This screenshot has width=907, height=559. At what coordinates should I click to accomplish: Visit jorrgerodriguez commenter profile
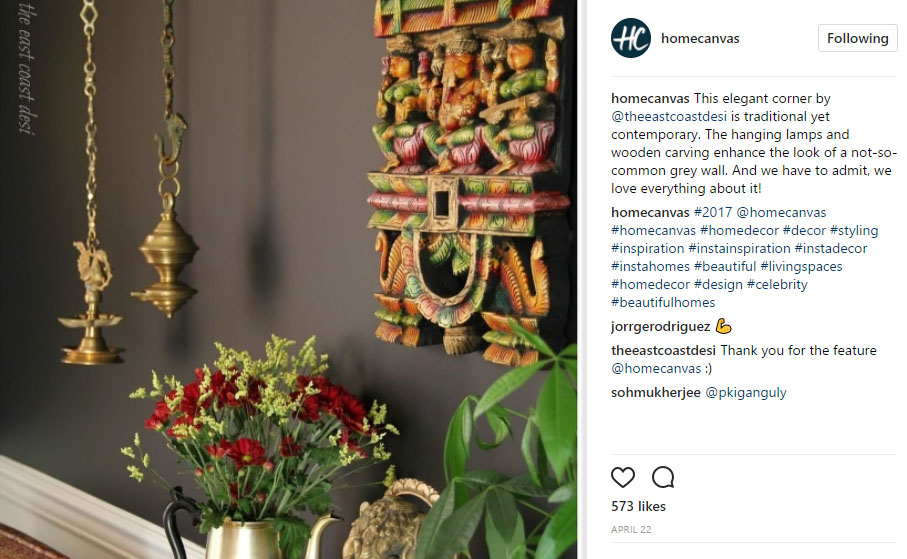pos(661,326)
